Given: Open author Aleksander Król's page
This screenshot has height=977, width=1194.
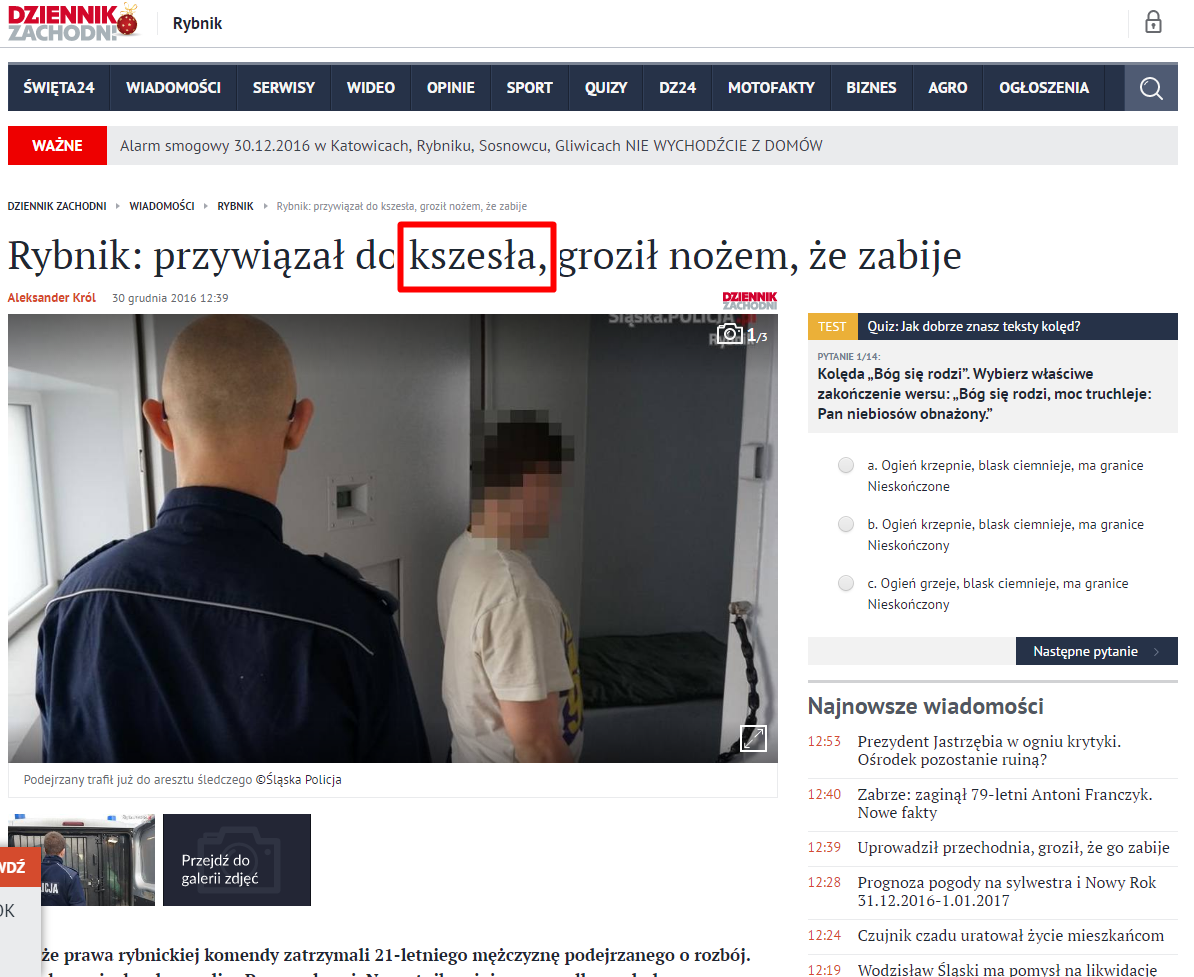Looking at the screenshot, I should click(51, 298).
